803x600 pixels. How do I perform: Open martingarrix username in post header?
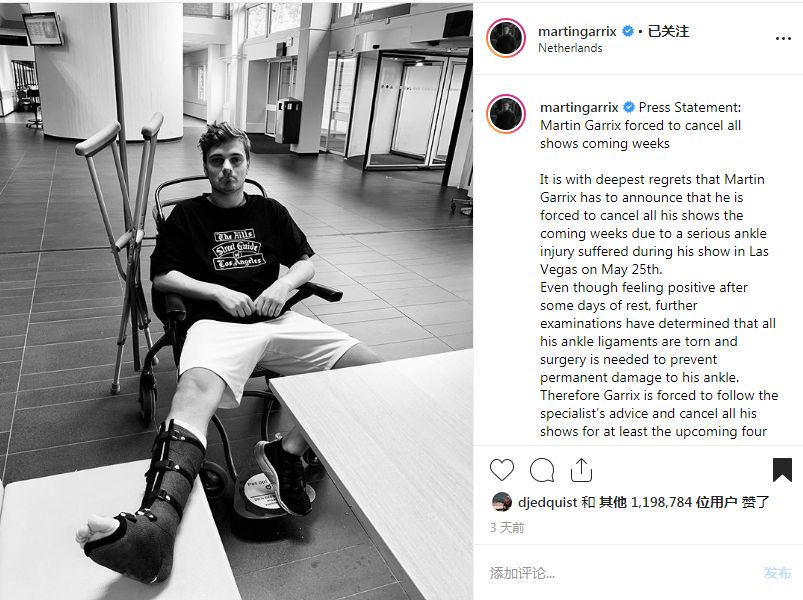tap(577, 31)
